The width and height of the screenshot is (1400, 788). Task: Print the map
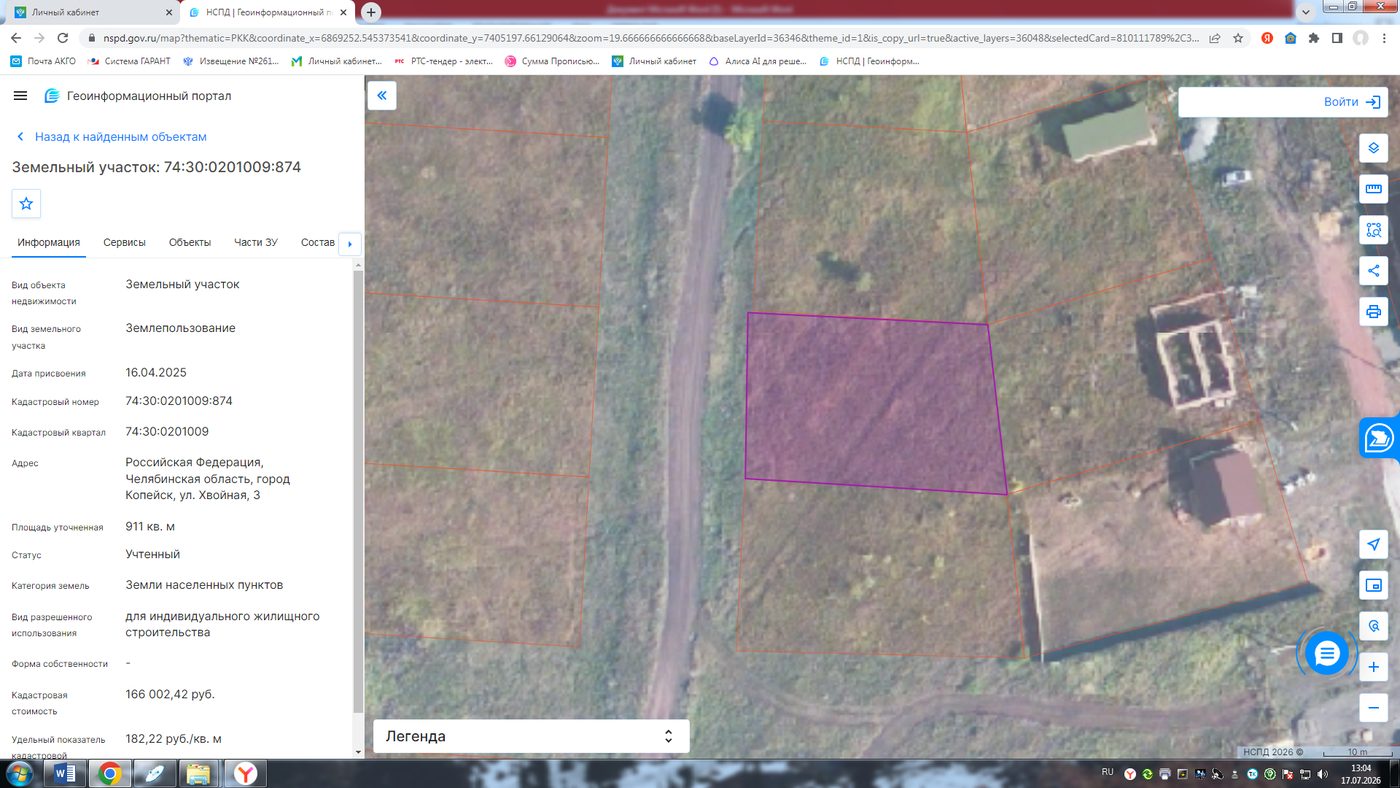(x=1373, y=312)
